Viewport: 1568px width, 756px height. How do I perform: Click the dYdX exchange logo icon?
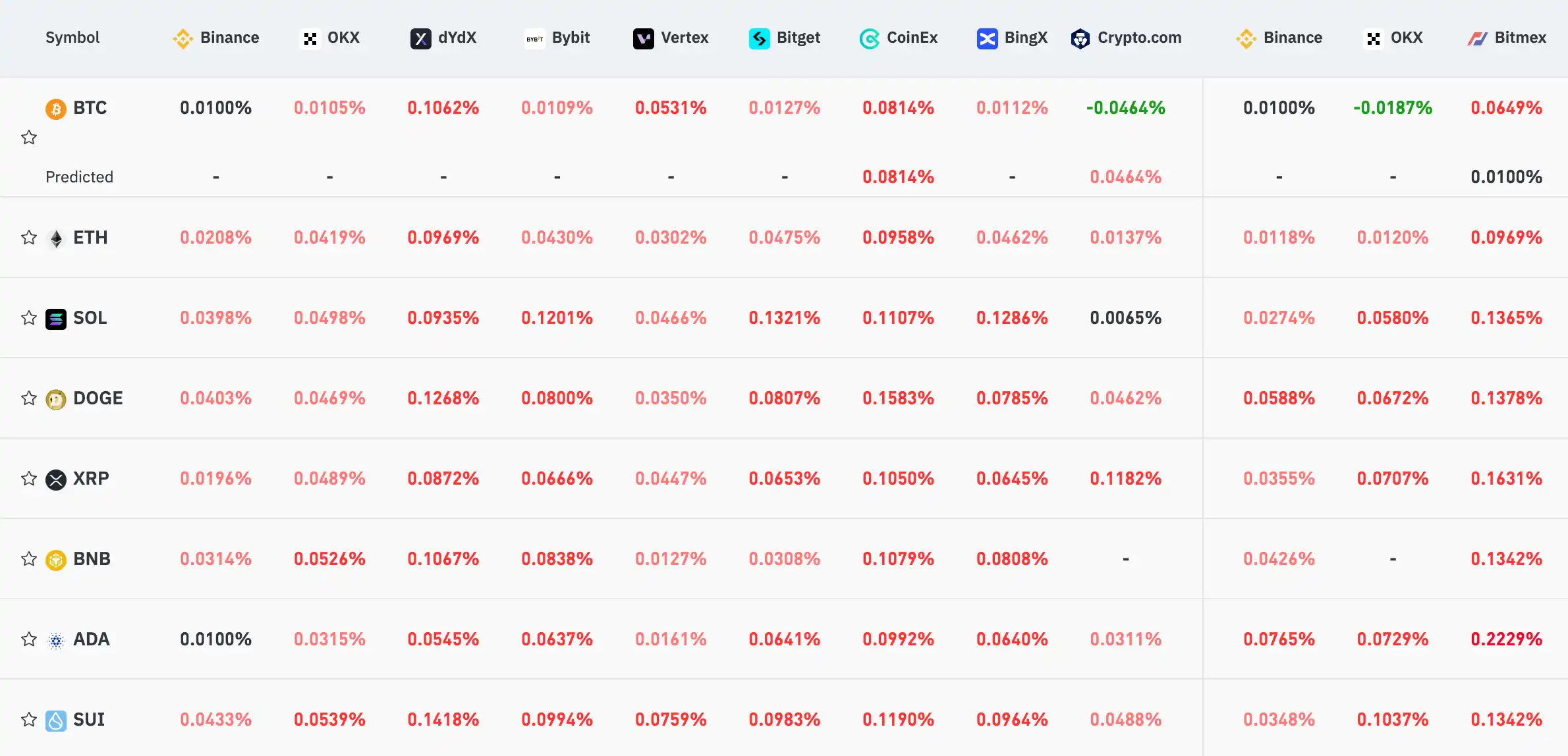(x=420, y=38)
